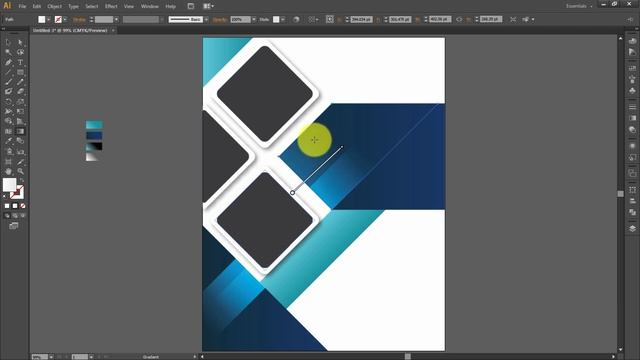The width and height of the screenshot is (640, 360).
Task: Open the stroke weight dropdown
Action: (116, 19)
